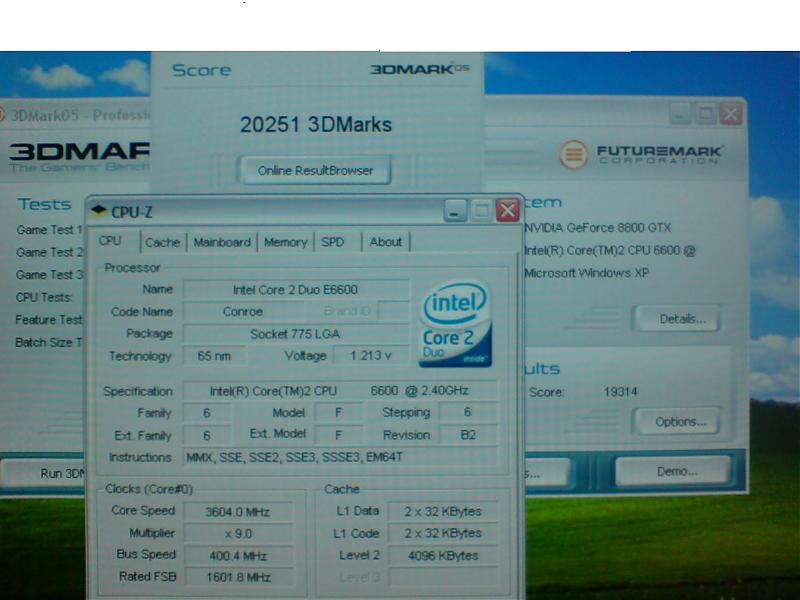Open system Details... in 3DMark05

[x=677, y=319]
